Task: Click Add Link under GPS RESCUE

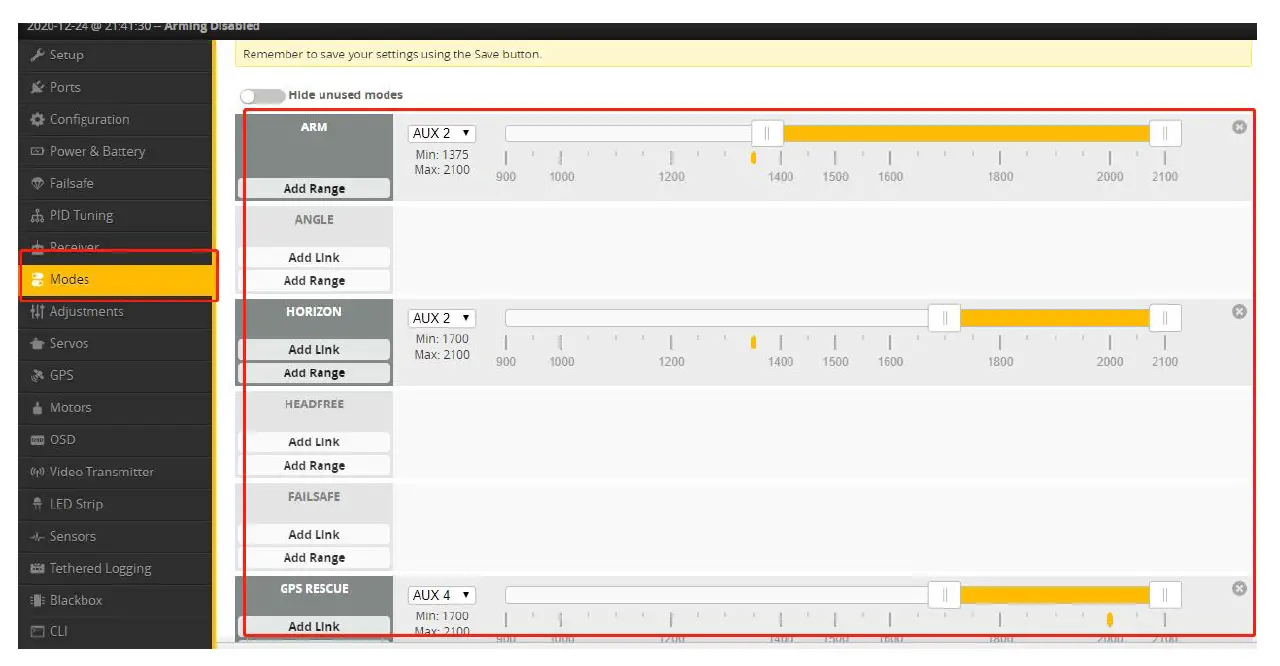Action: pyautogui.click(x=314, y=627)
